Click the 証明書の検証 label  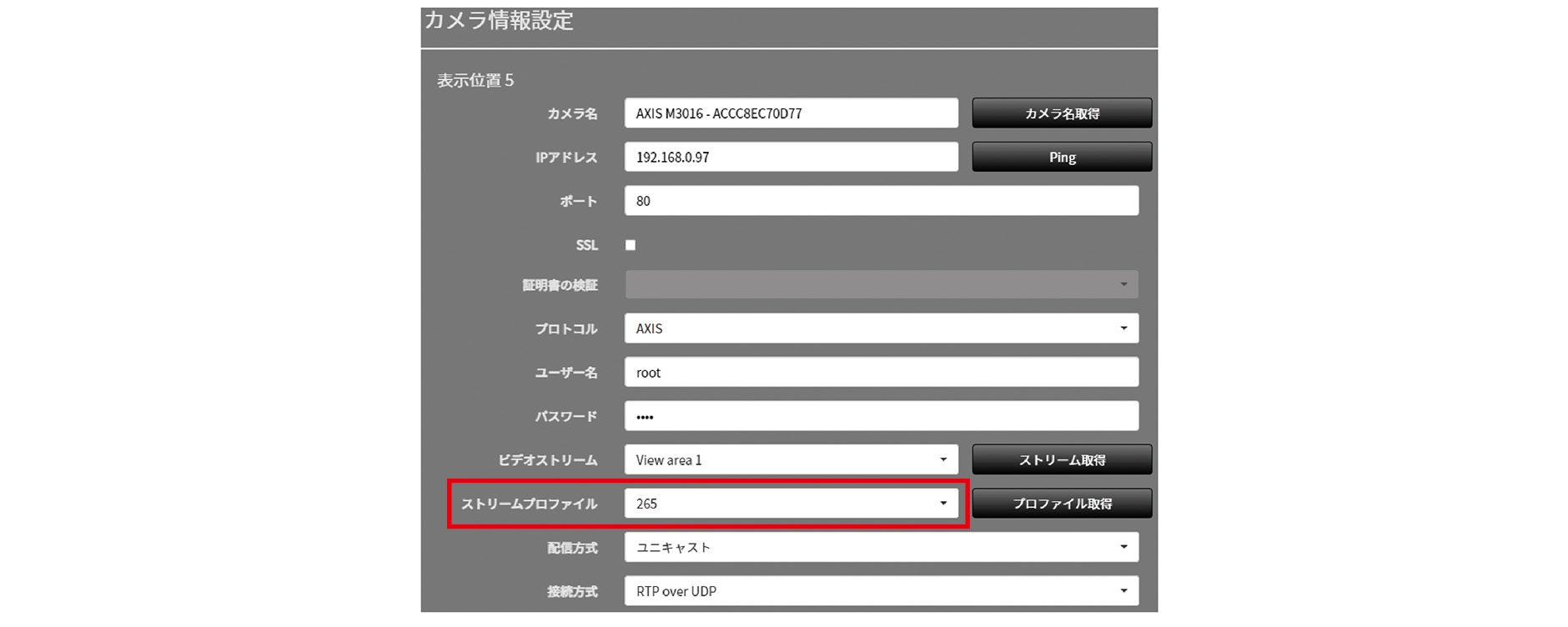pyautogui.click(x=560, y=285)
